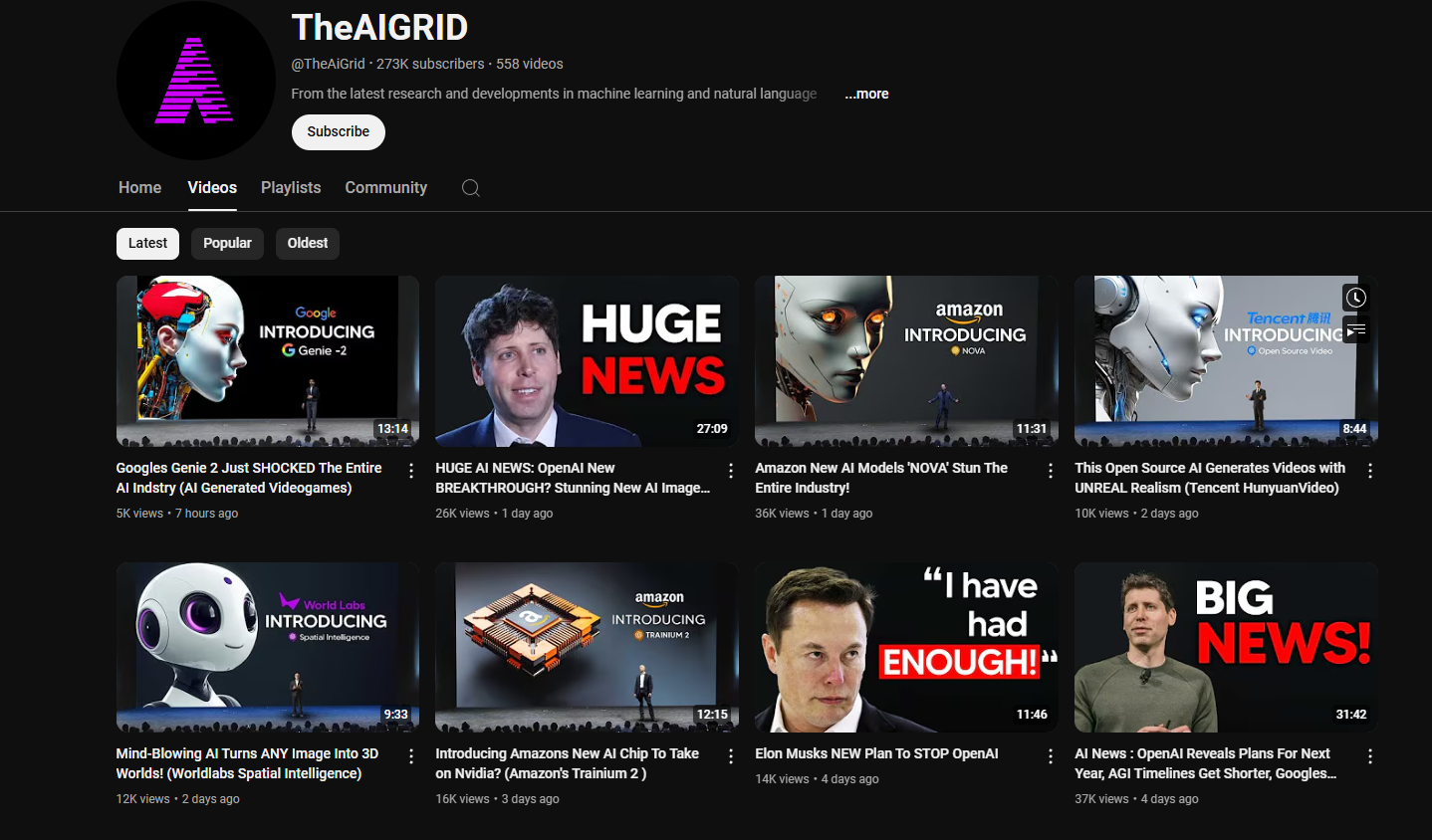1432x840 pixels.
Task: Click the 31:42 duration badge
Action: pyautogui.click(x=1351, y=715)
